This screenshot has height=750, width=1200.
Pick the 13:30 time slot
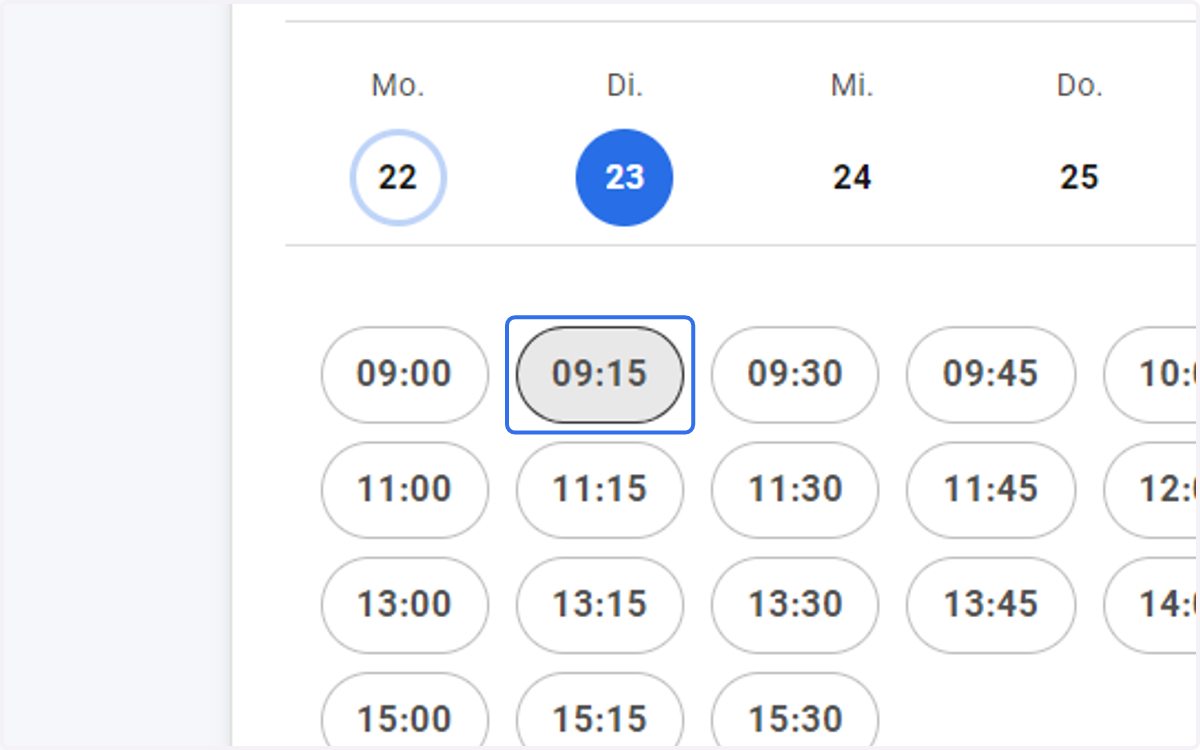point(795,605)
